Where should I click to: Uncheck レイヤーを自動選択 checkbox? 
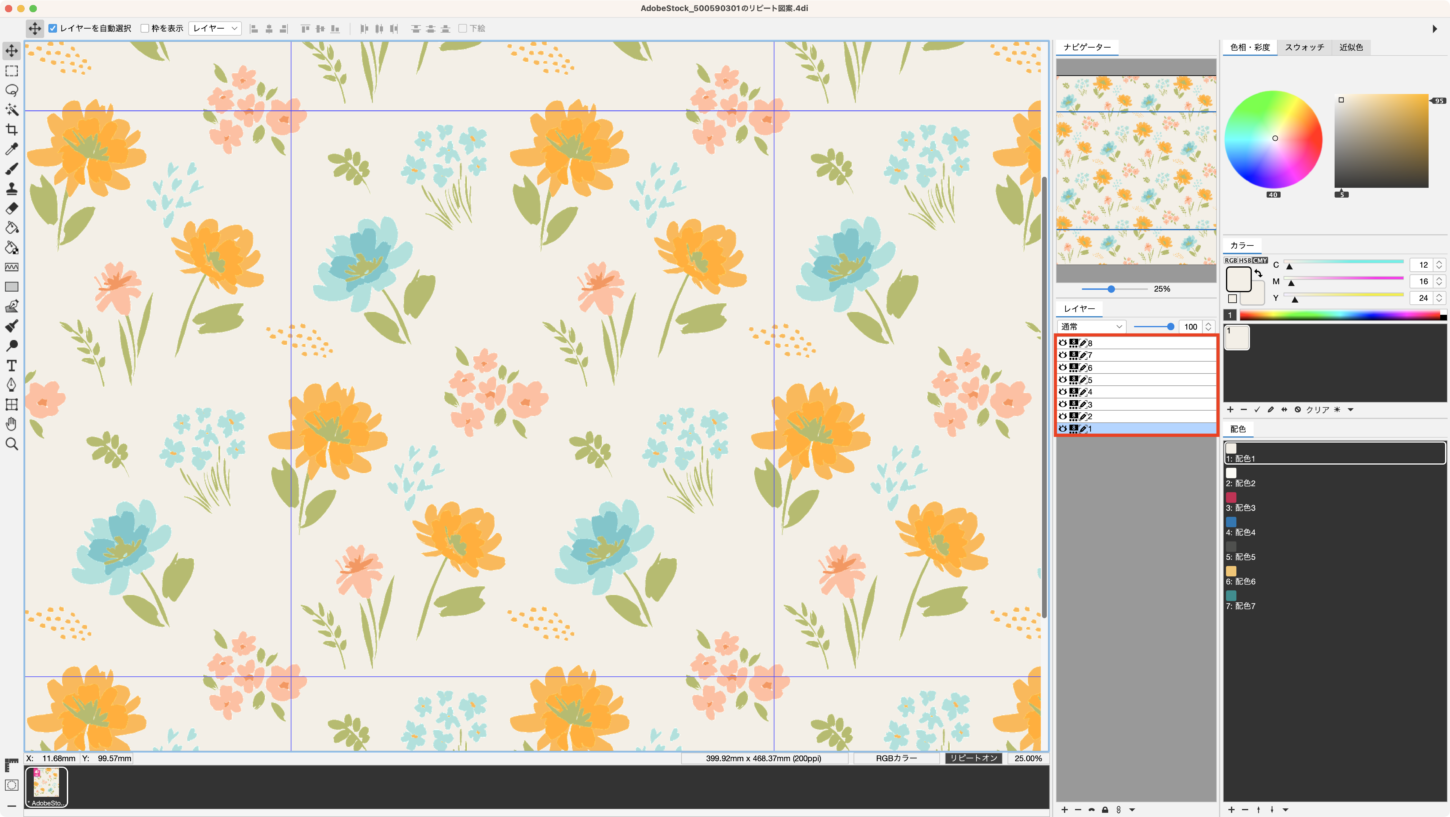click(53, 28)
